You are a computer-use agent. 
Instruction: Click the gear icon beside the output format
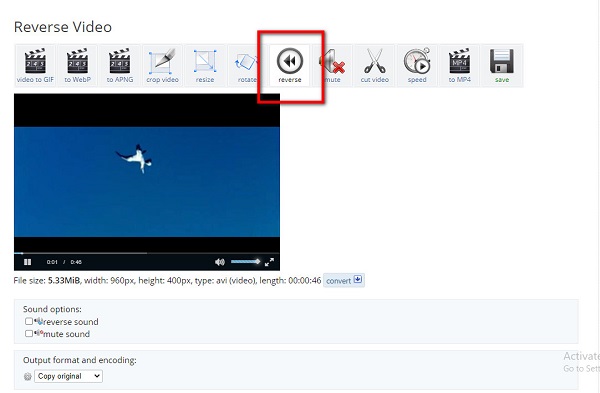coord(28,376)
